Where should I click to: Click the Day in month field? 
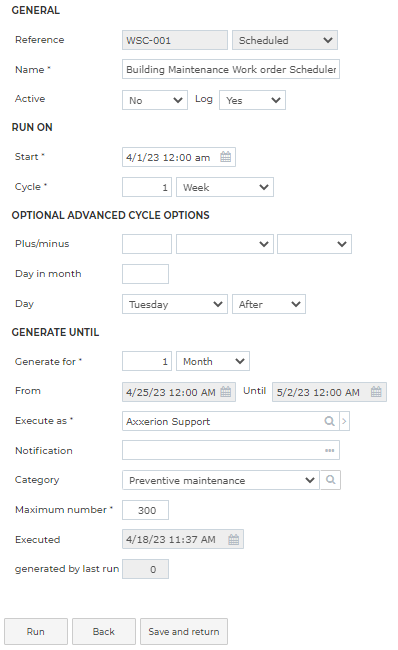(145, 274)
